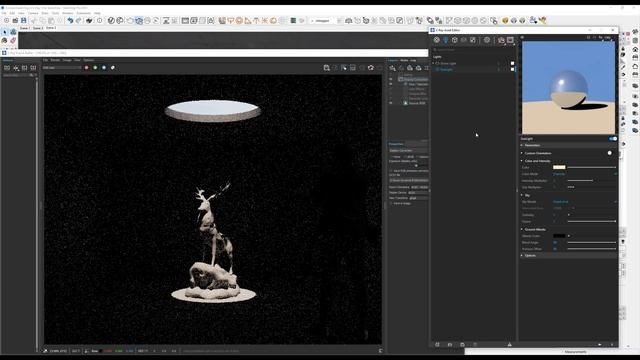Open the Render Elements tab in Asset Editor
The height and width of the screenshot is (360, 640).
click(x=464, y=40)
